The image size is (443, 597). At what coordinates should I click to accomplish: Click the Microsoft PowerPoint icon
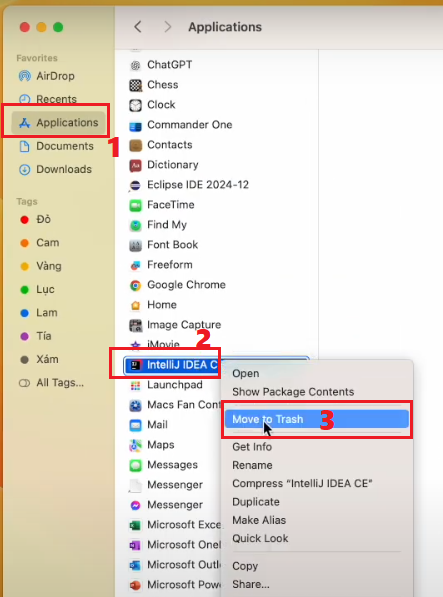click(x=135, y=585)
